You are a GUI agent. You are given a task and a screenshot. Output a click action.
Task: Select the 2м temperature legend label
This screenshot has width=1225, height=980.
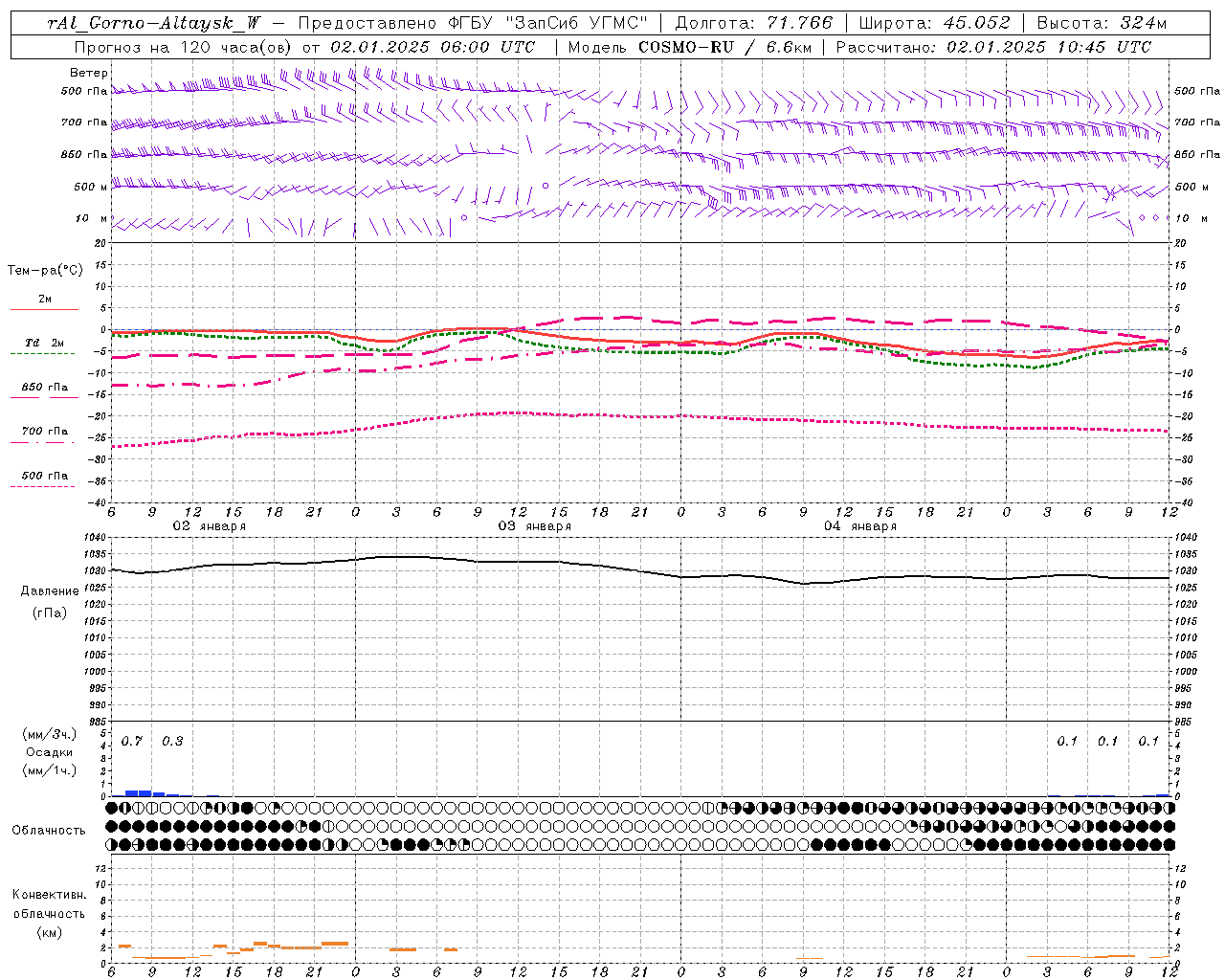tap(45, 300)
